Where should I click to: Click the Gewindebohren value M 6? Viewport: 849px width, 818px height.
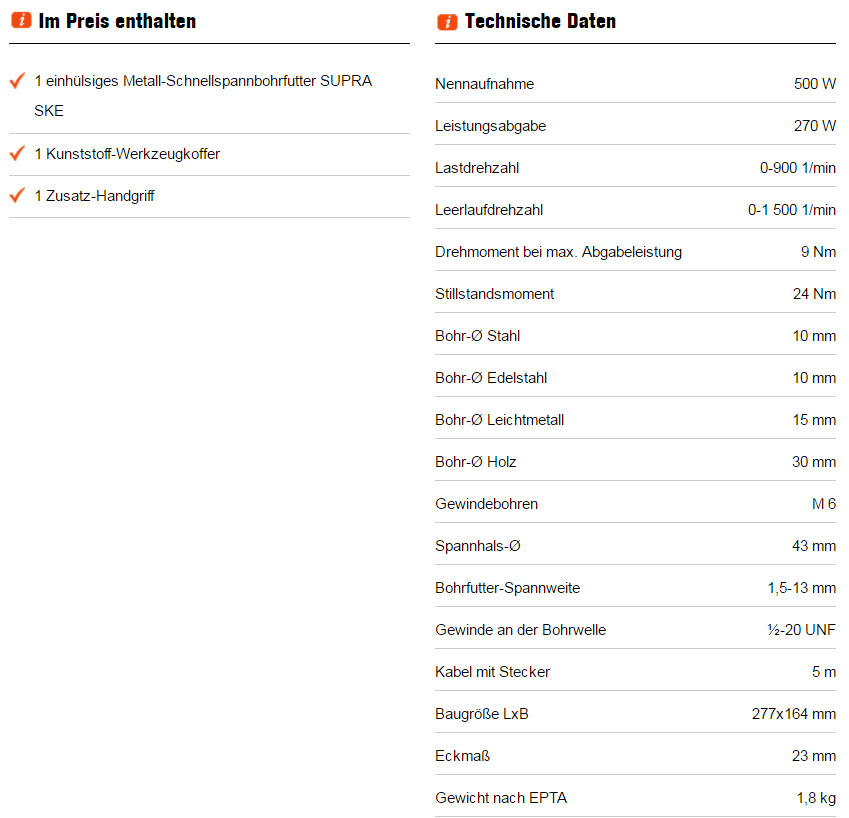click(823, 504)
